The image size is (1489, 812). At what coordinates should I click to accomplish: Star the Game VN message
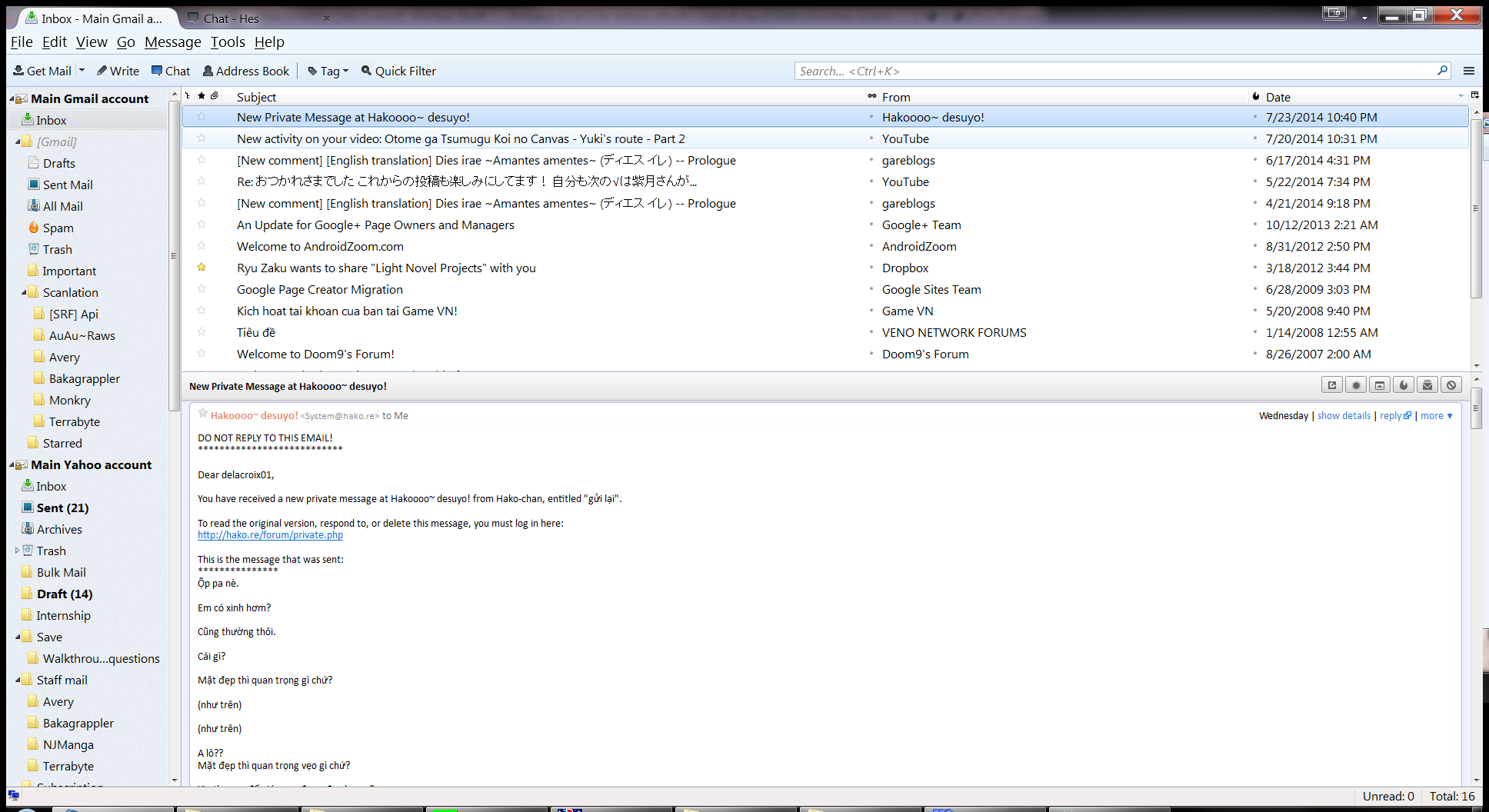click(202, 311)
